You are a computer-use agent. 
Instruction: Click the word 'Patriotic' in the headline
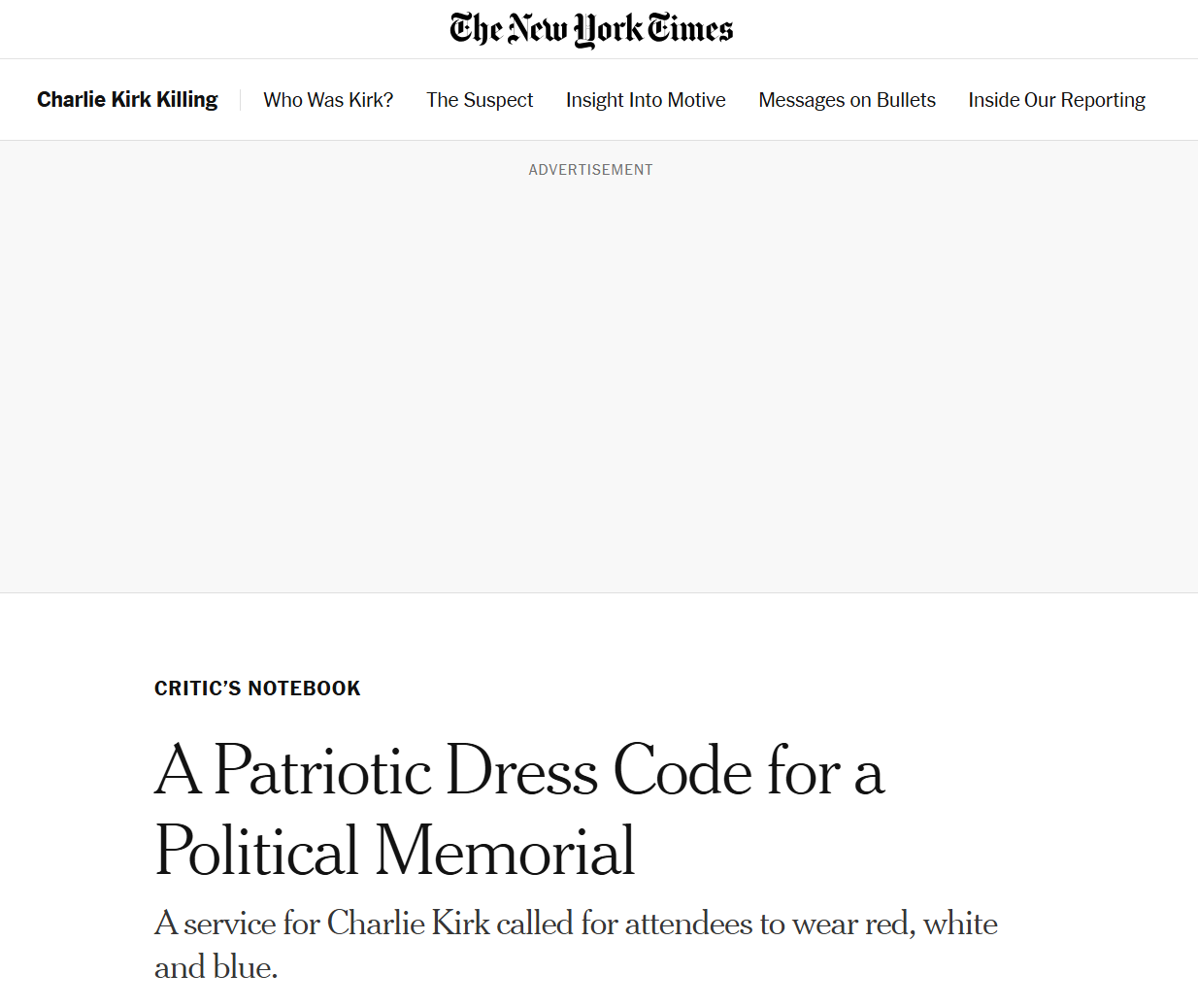pyautogui.click(x=322, y=771)
